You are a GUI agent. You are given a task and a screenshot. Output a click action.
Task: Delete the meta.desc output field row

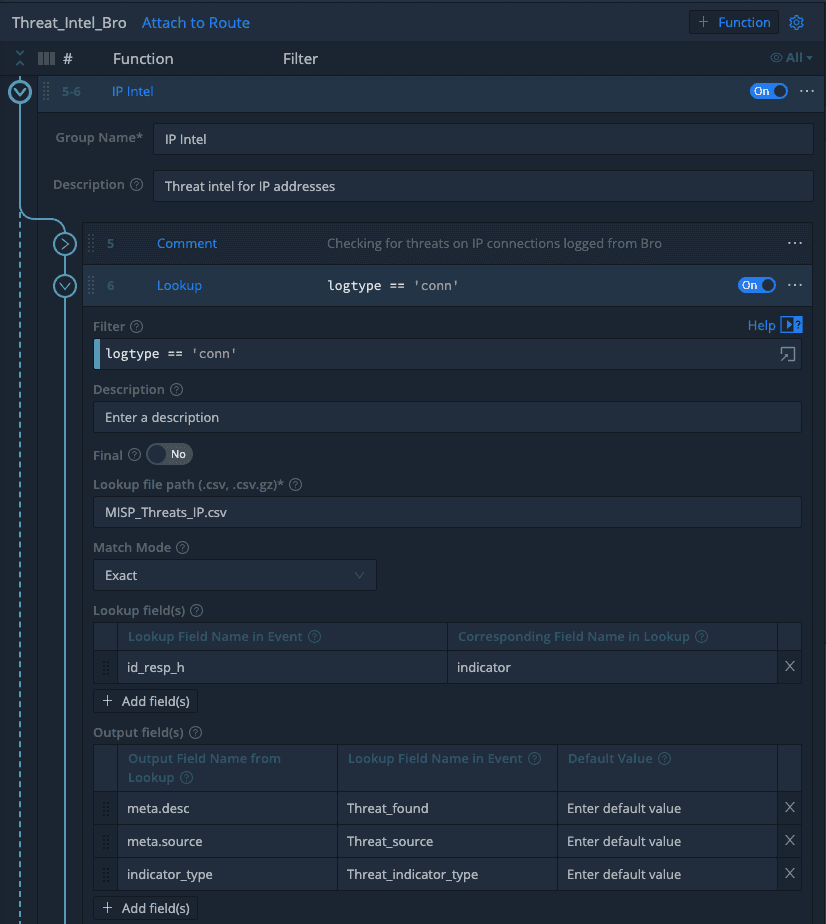coord(790,808)
